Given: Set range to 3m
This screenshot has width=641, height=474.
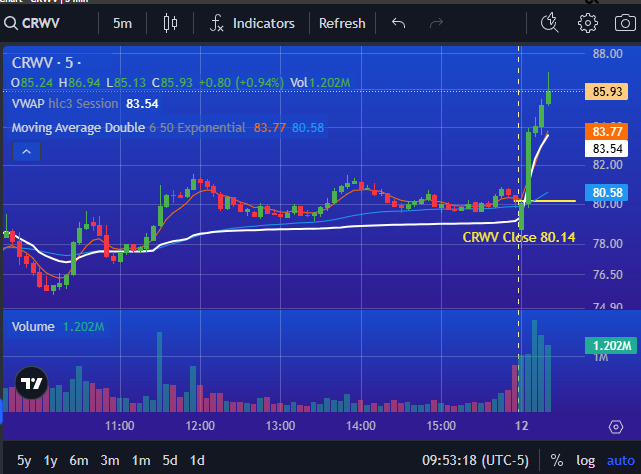Looking at the screenshot, I should pos(110,461).
